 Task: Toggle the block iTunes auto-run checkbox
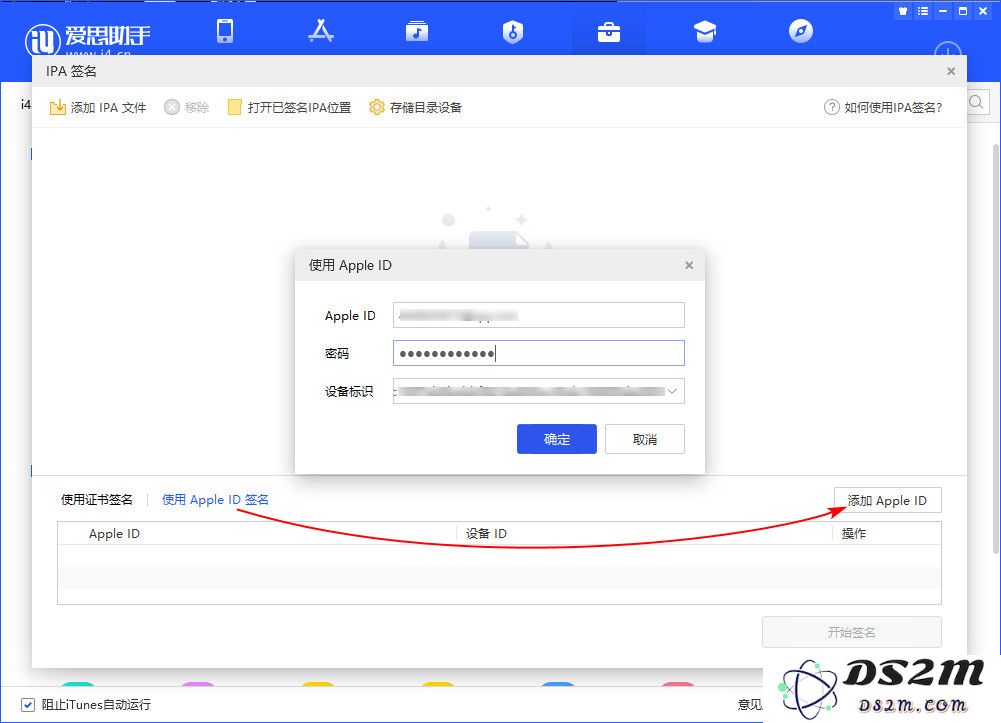click(27, 704)
